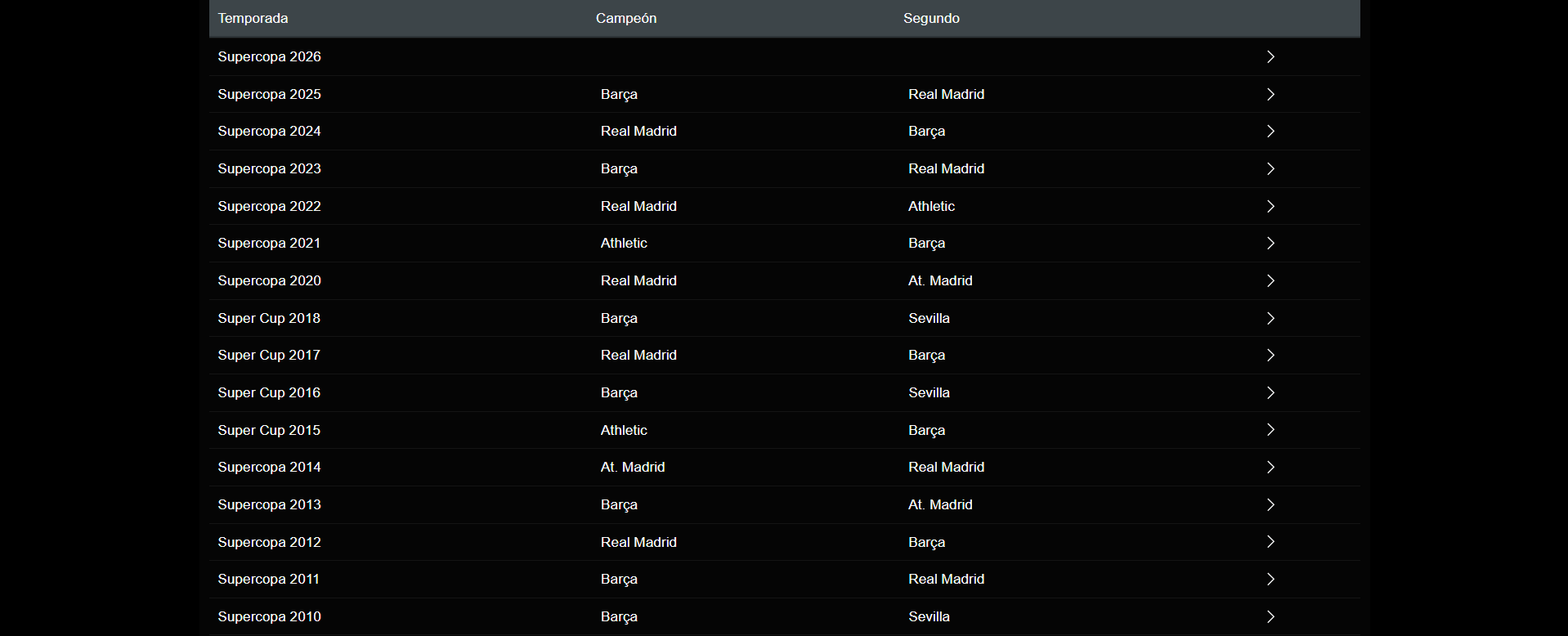Image resolution: width=1568 pixels, height=636 pixels.
Task: Click the arrow beside Supercopa 2022
Action: [1270, 206]
